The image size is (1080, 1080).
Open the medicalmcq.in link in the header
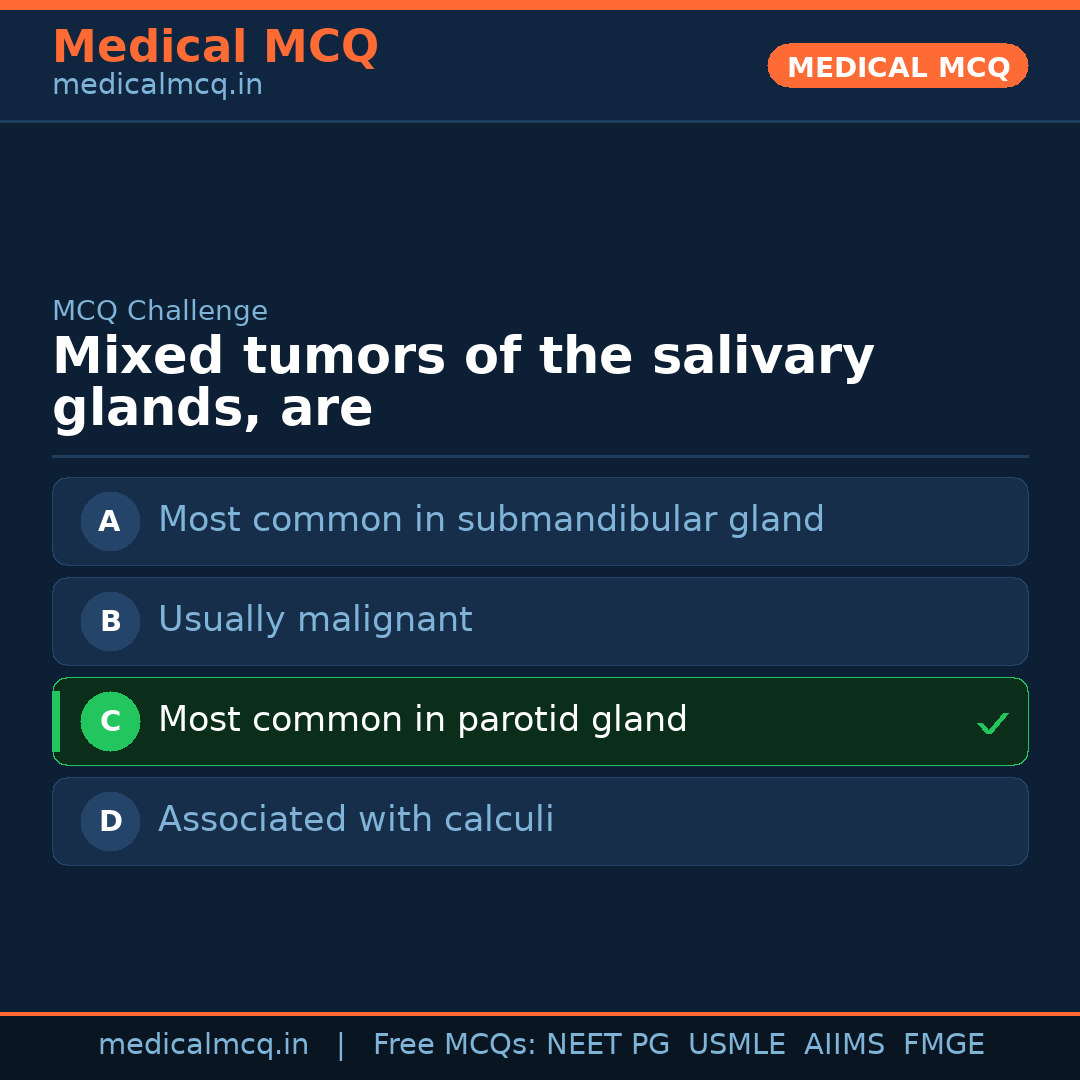pyautogui.click(x=157, y=86)
